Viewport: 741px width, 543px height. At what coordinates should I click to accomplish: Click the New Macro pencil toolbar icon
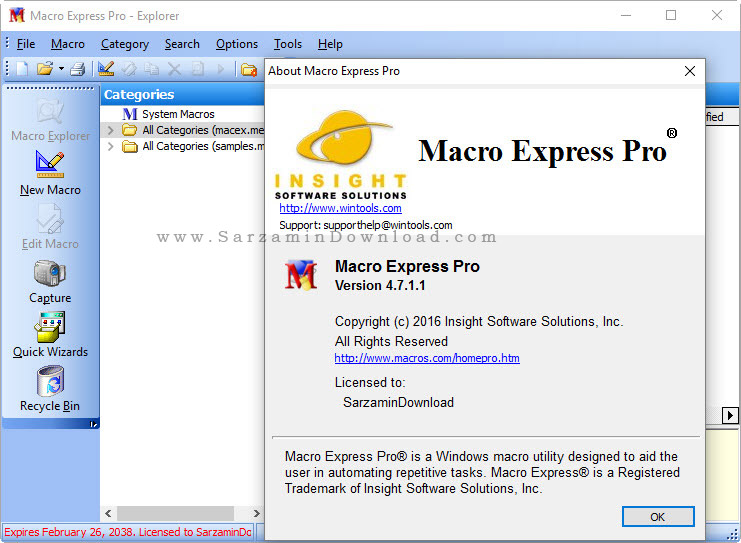pos(106,69)
